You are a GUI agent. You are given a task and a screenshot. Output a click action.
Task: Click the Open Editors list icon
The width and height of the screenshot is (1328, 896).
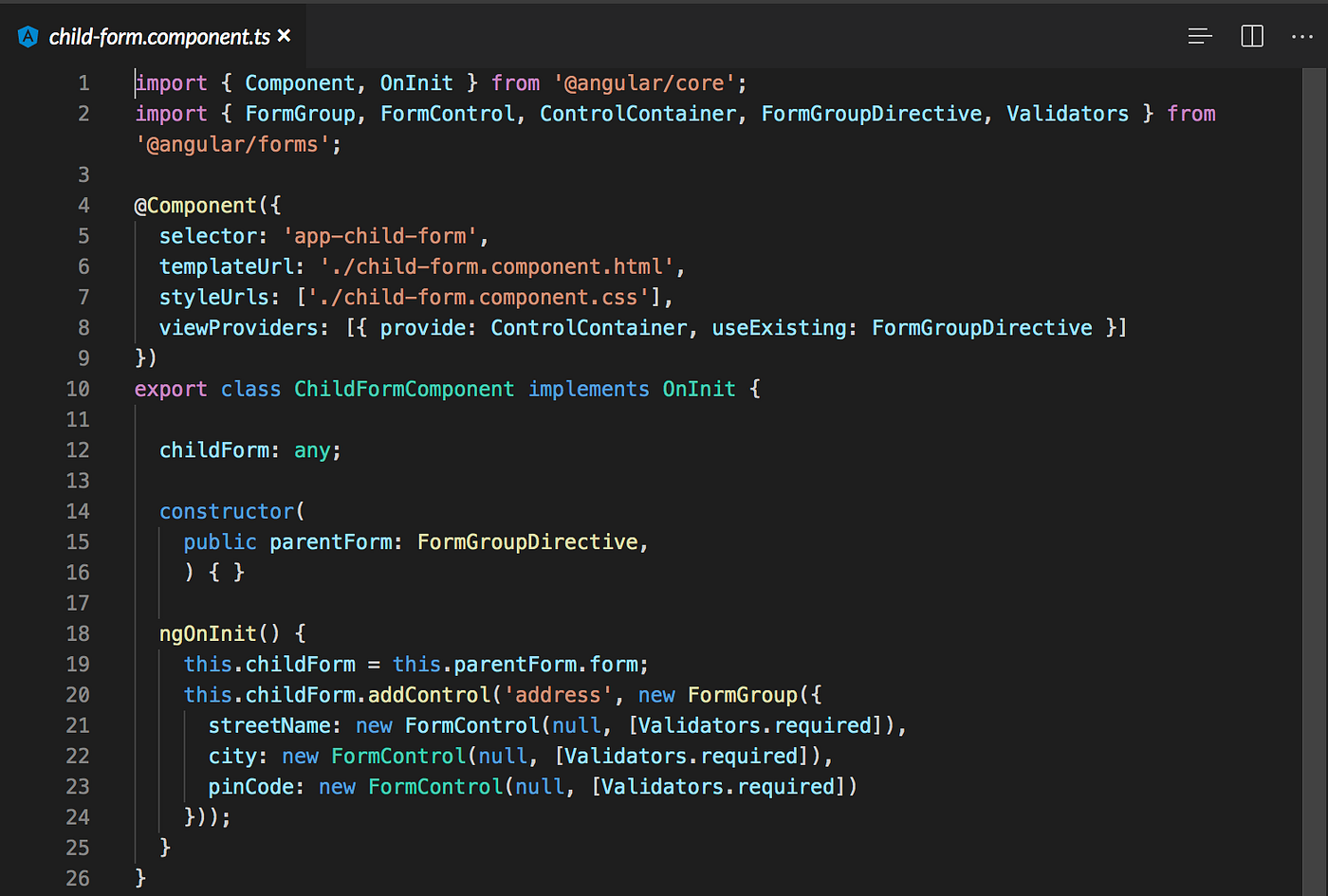pyautogui.click(x=1200, y=36)
